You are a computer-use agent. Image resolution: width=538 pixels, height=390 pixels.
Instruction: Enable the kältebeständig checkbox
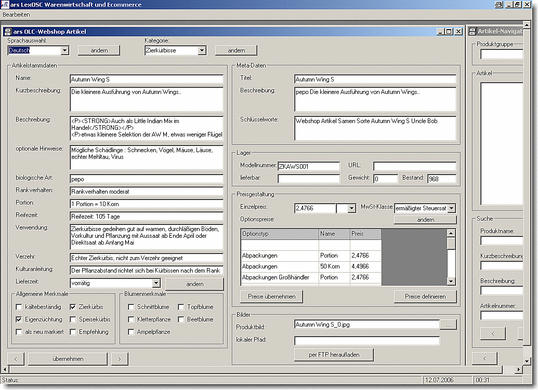coord(19,307)
